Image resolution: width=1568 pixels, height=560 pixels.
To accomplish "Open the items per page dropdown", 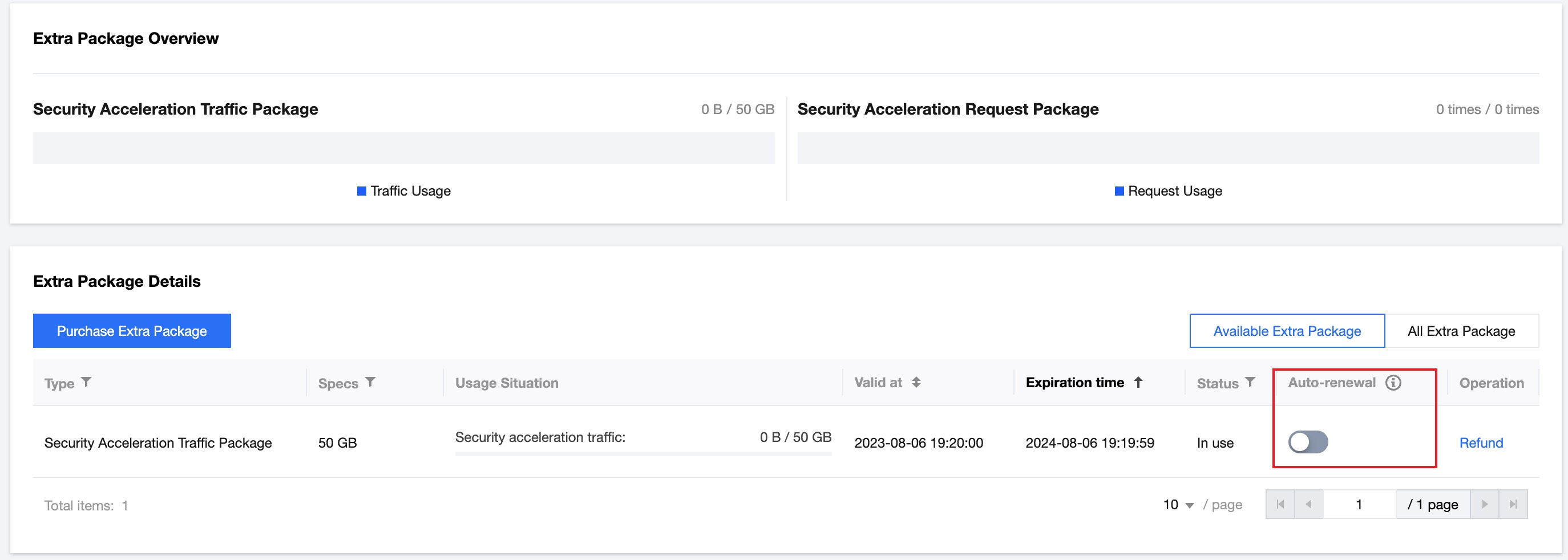I will click(1178, 505).
